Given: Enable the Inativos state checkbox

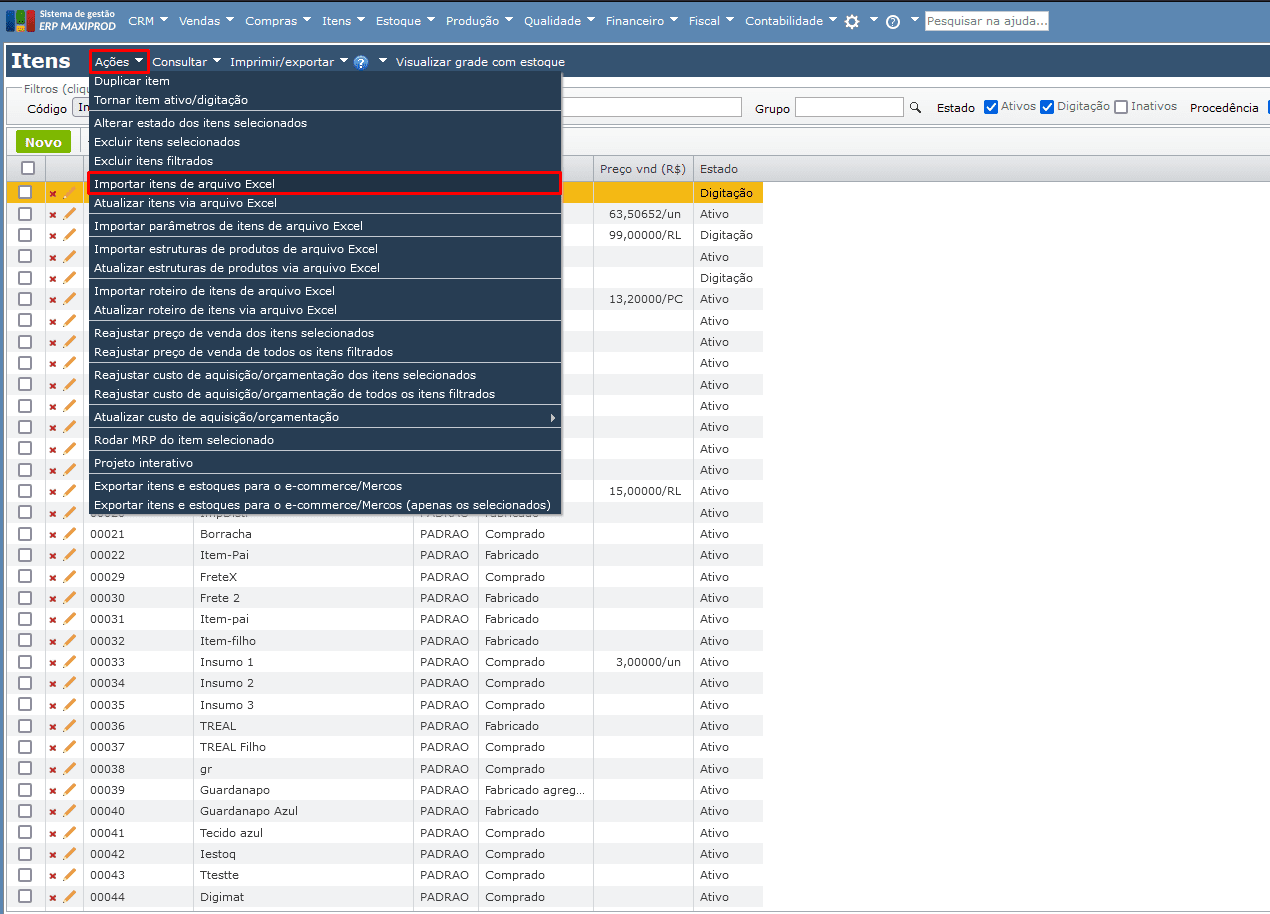Looking at the screenshot, I should tap(1121, 107).
